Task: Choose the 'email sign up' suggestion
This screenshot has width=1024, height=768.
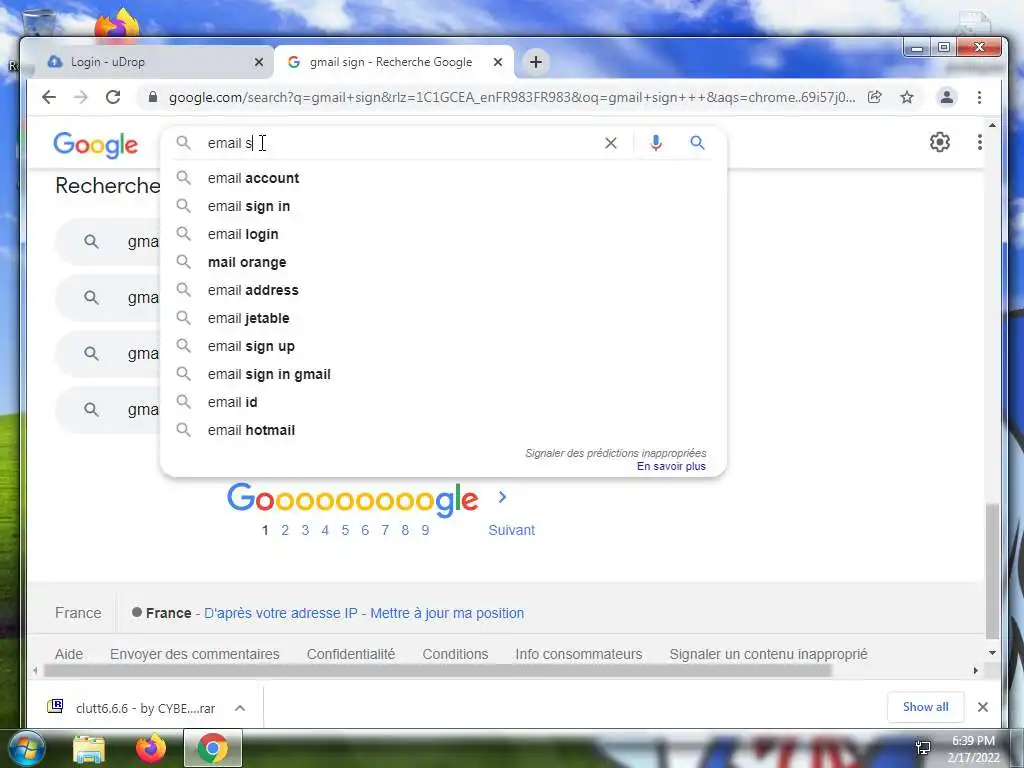Action: point(443,347)
